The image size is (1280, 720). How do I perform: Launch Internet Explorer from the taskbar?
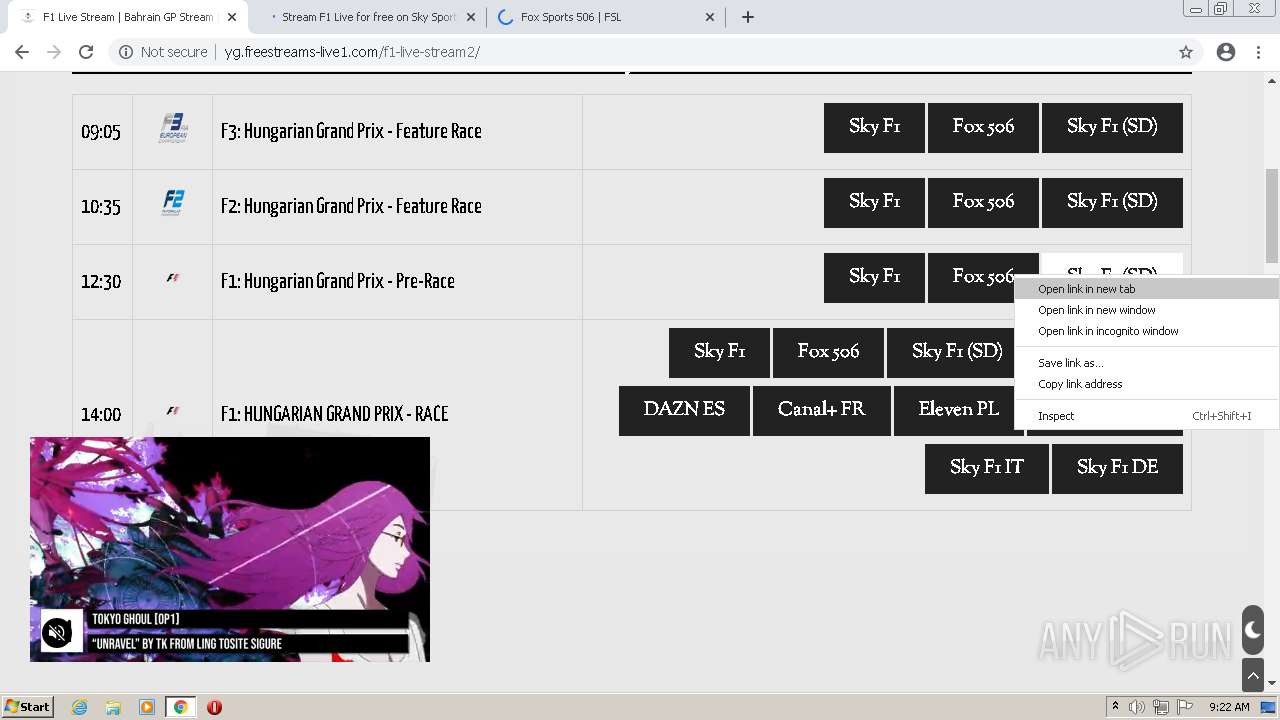79,707
